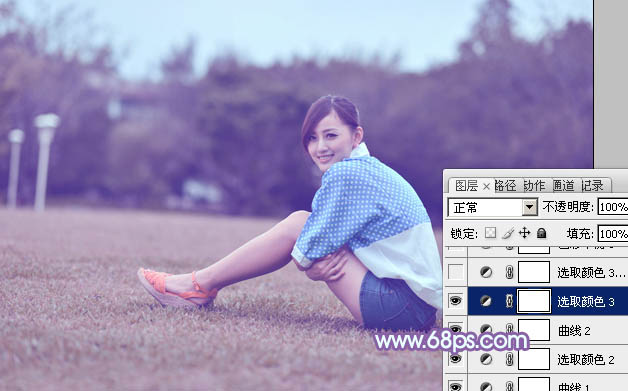Click mask link icon of 选取颜色 2 layer
This screenshot has width=628, height=391.
[509, 359]
